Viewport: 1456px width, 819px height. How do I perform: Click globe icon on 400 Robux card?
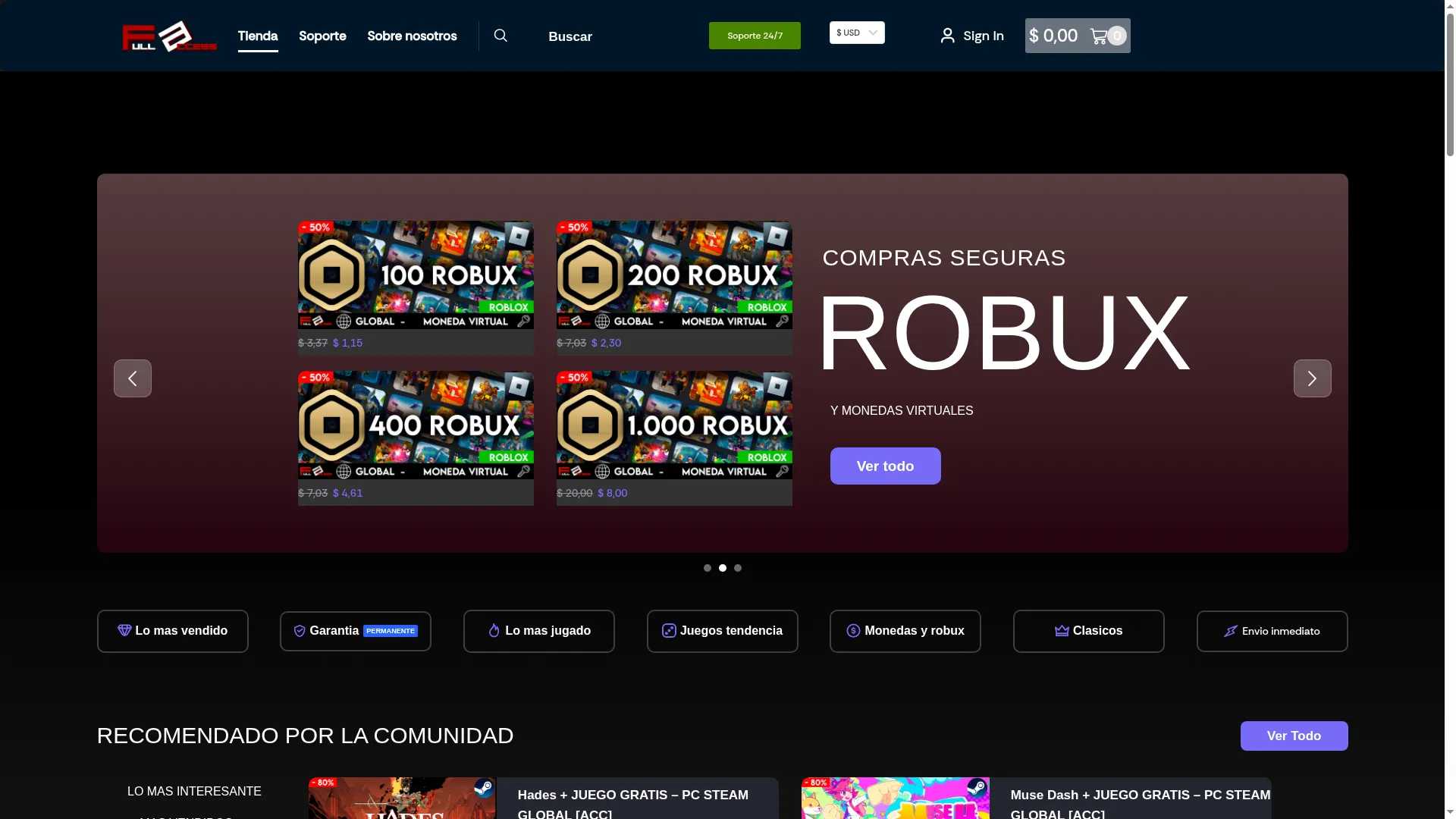coord(344,472)
